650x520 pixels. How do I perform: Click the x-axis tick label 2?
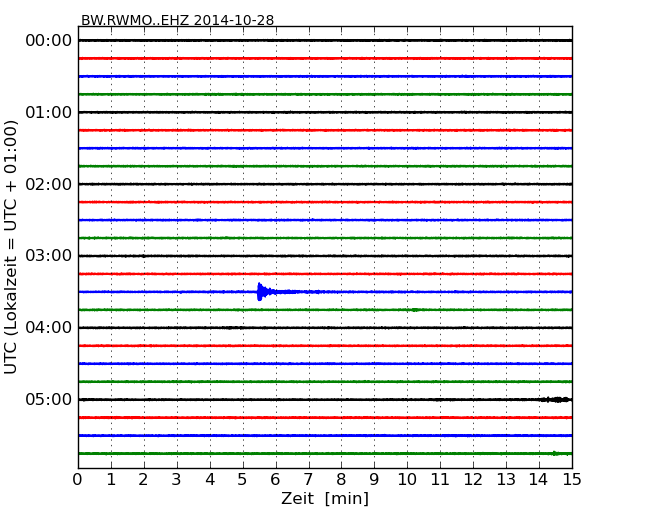click(144, 480)
